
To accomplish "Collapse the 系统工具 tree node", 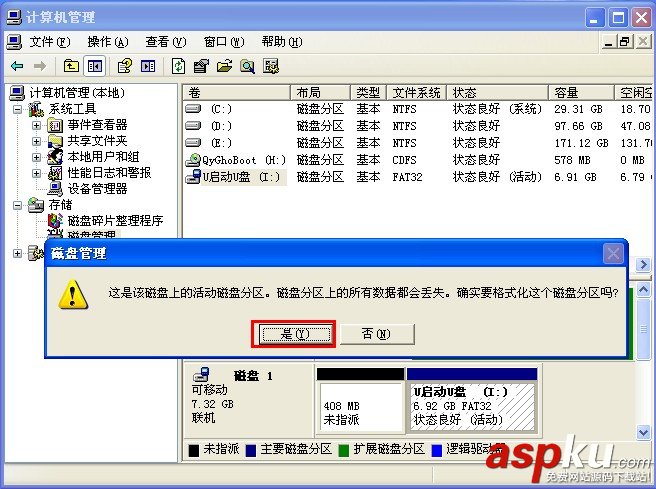I will (x=17, y=110).
